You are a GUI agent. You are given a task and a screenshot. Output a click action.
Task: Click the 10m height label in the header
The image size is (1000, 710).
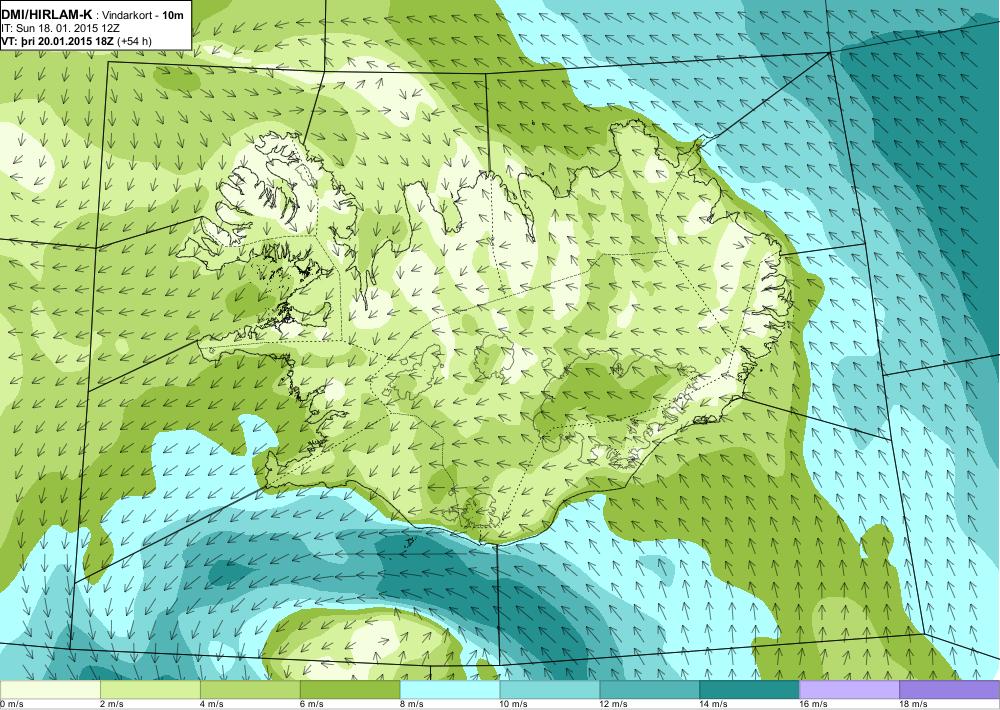(x=173, y=15)
